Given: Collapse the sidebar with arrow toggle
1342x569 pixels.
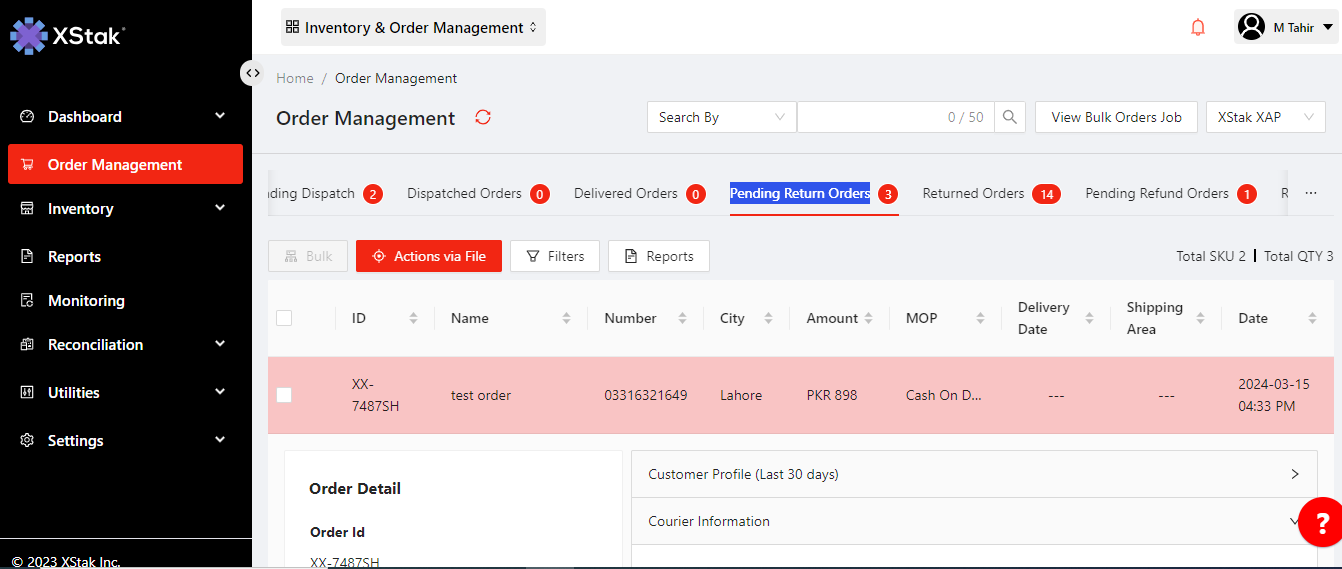Looking at the screenshot, I should tap(253, 73).
